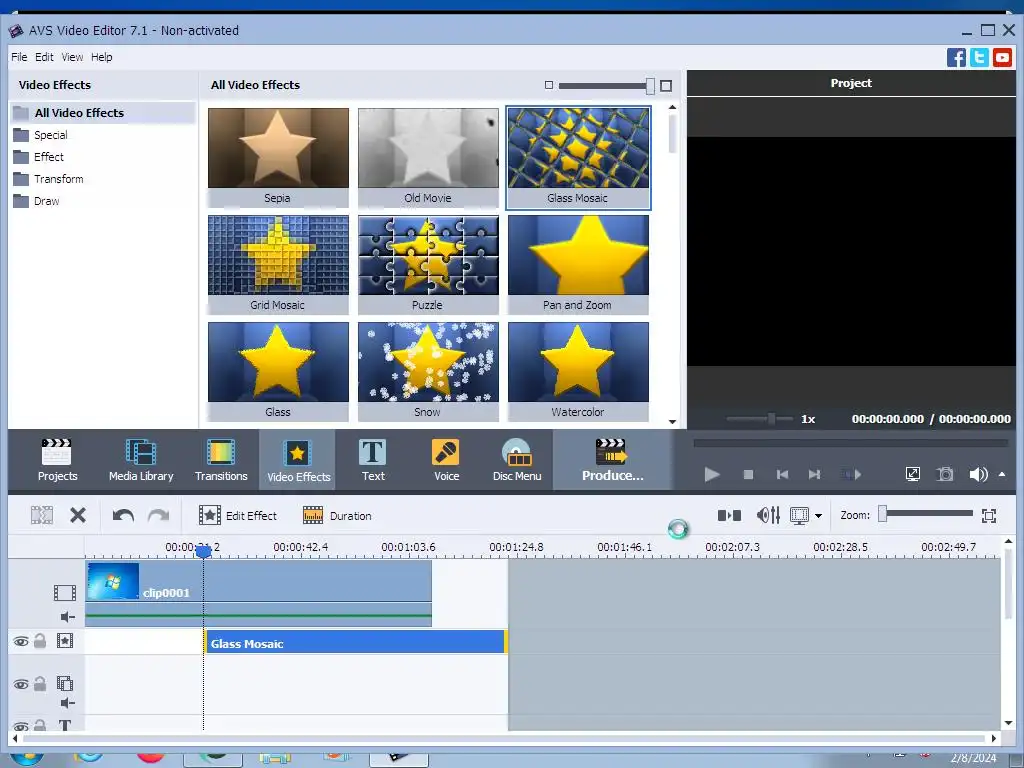Viewport: 1024px width, 768px height.
Task: Click the Redo arrow
Action: click(x=158, y=516)
